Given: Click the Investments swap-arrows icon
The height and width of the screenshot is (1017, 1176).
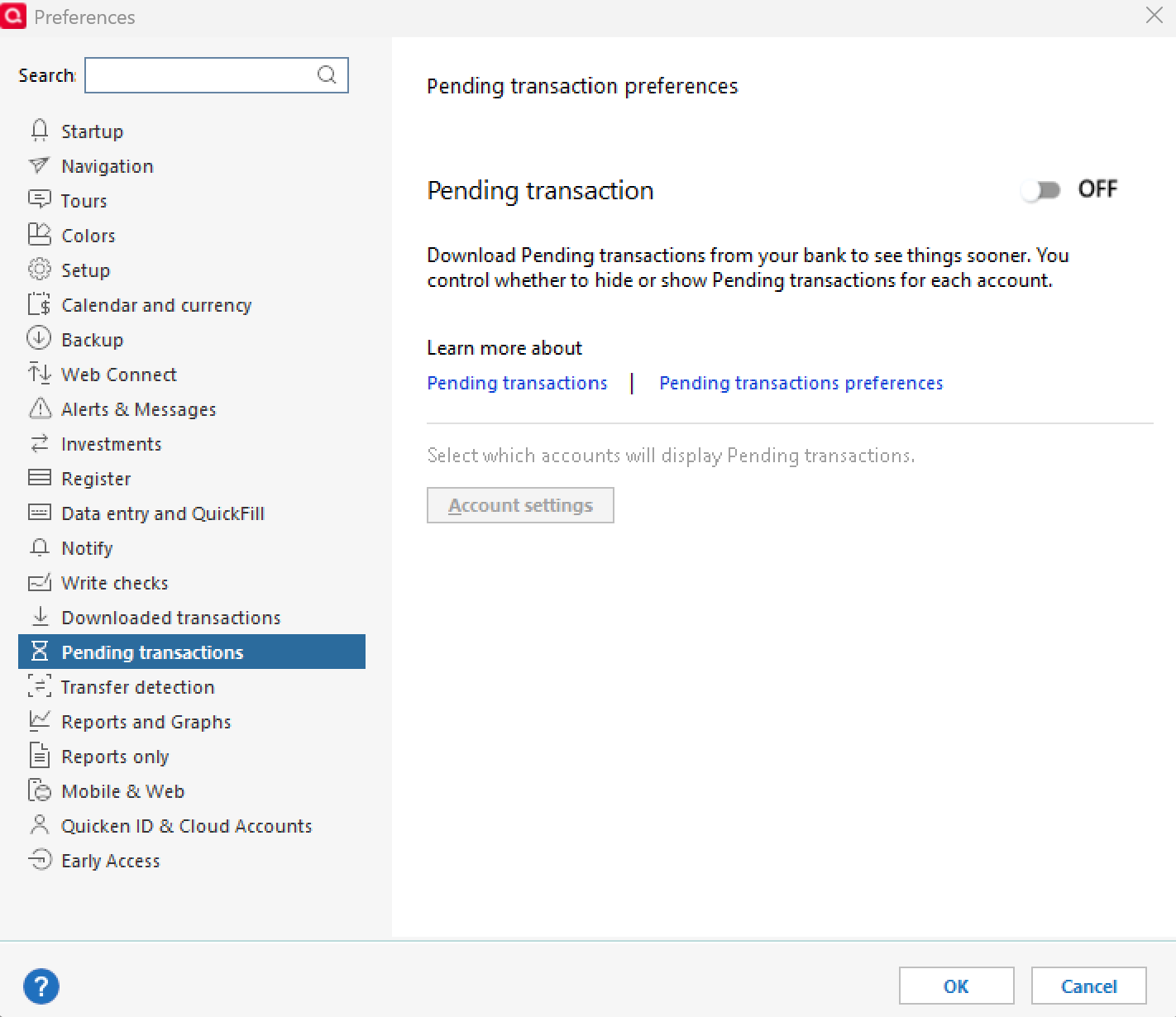Looking at the screenshot, I should [x=39, y=443].
